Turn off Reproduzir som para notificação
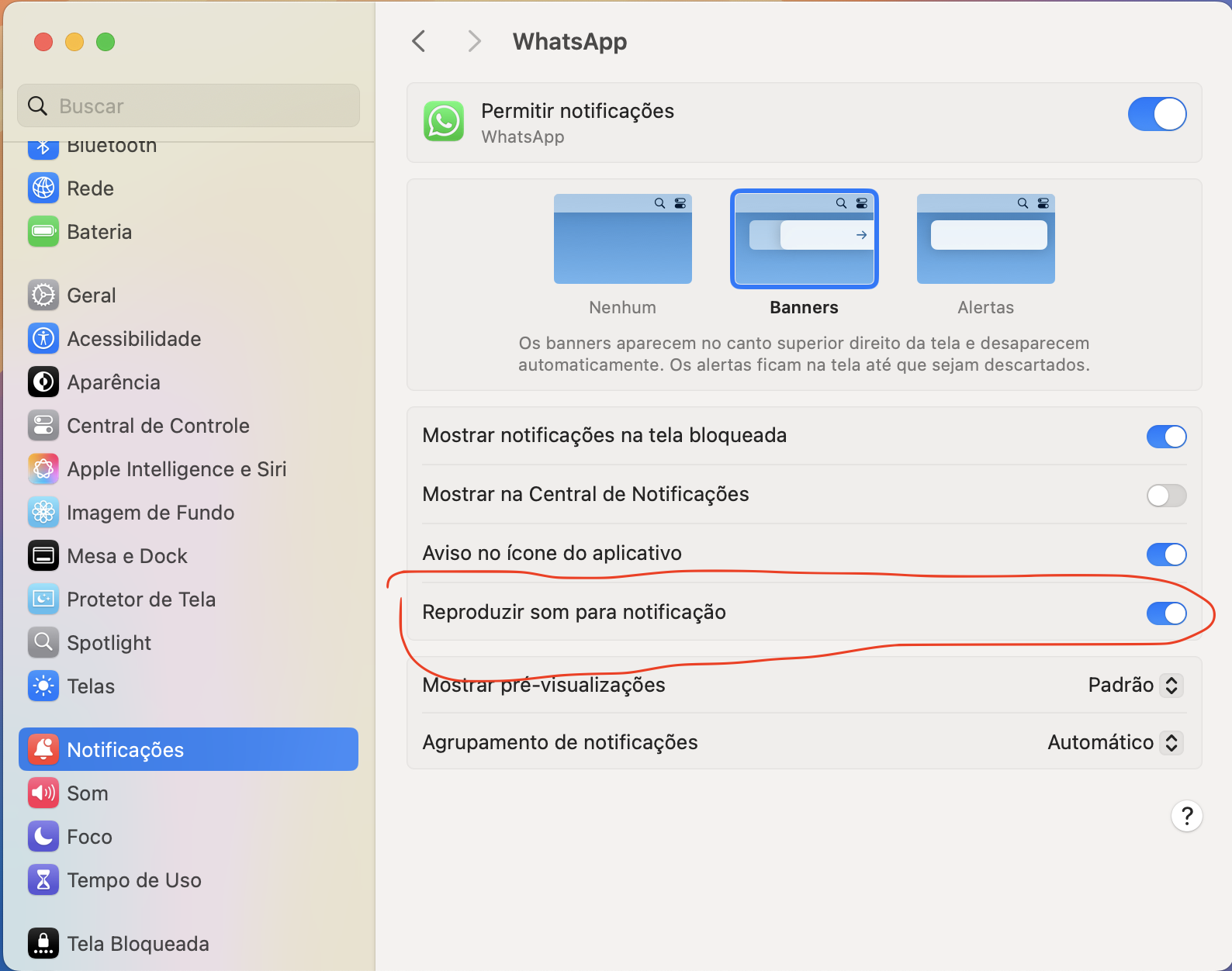This screenshot has height=971, width=1232. pos(1167,613)
